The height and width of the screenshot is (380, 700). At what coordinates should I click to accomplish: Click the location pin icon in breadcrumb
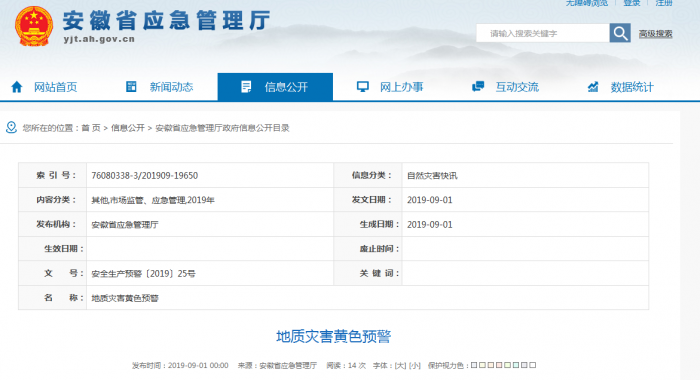click(11, 128)
